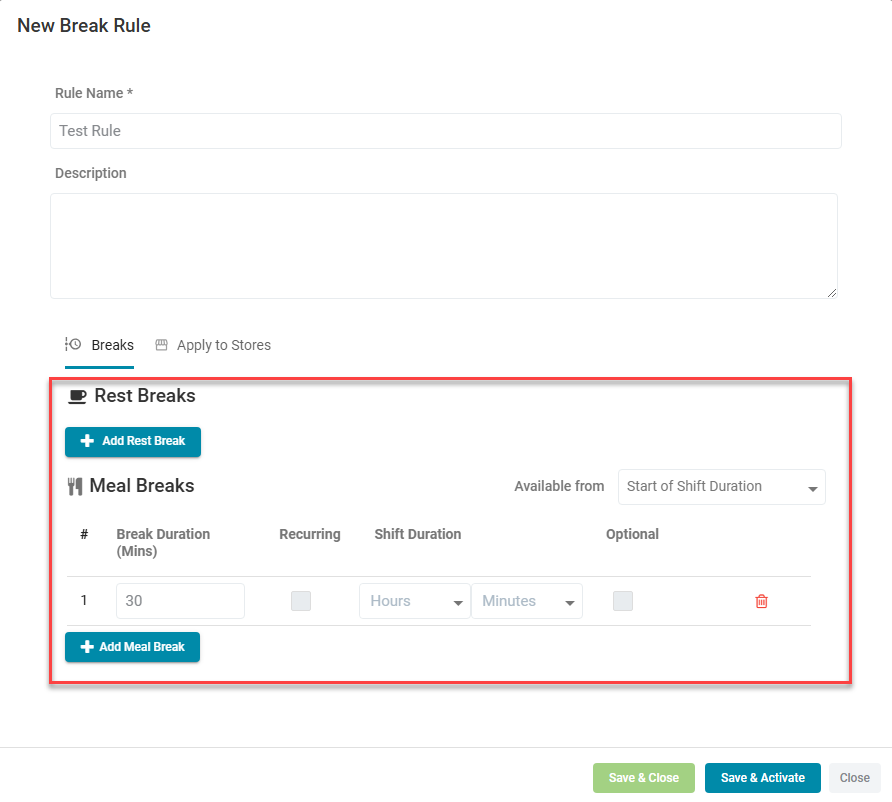
Task: Enable the Recurring checkbox for break 1
Action: click(301, 601)
